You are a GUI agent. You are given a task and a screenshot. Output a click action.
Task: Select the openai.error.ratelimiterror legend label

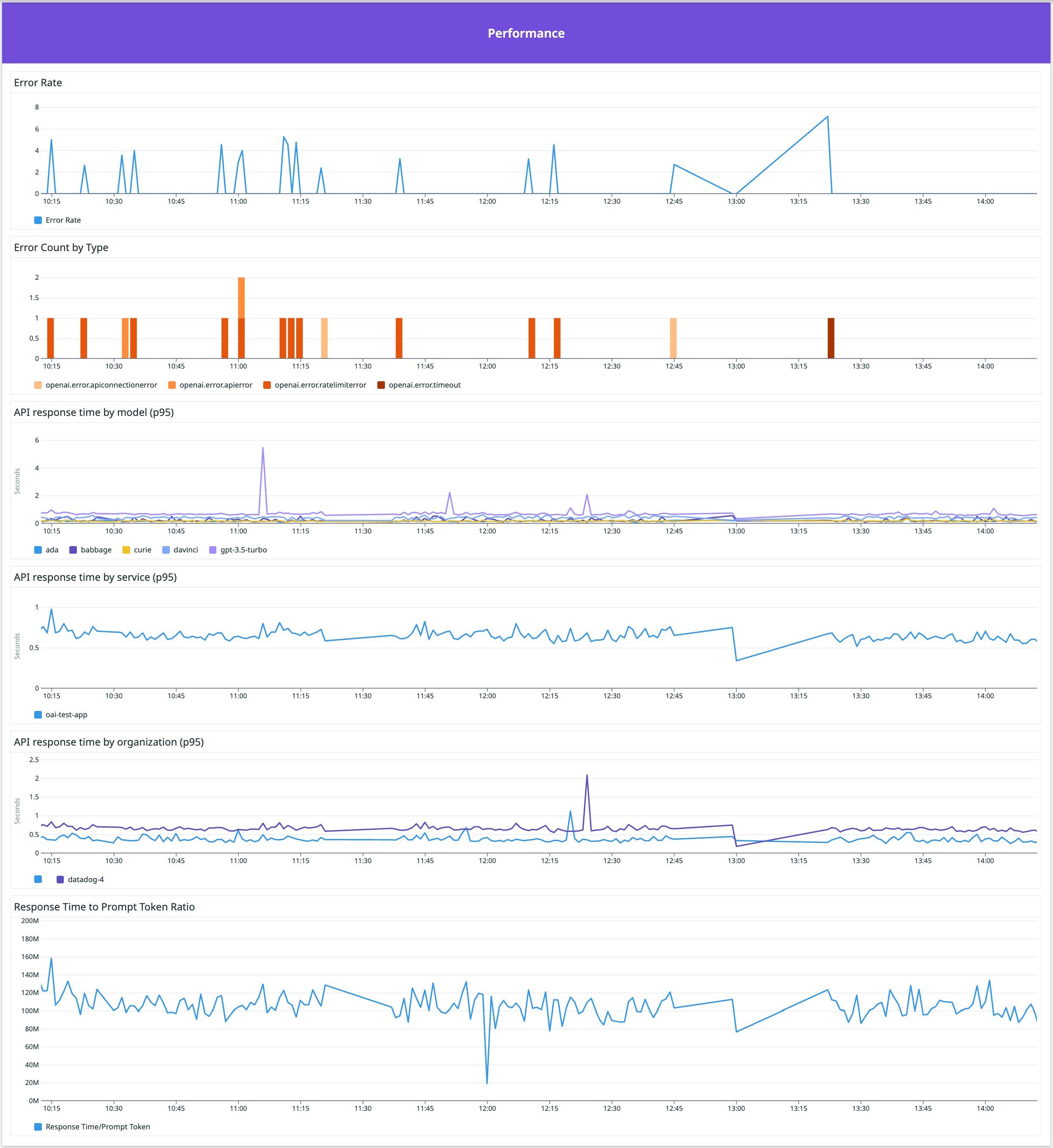tap(320, 385)
